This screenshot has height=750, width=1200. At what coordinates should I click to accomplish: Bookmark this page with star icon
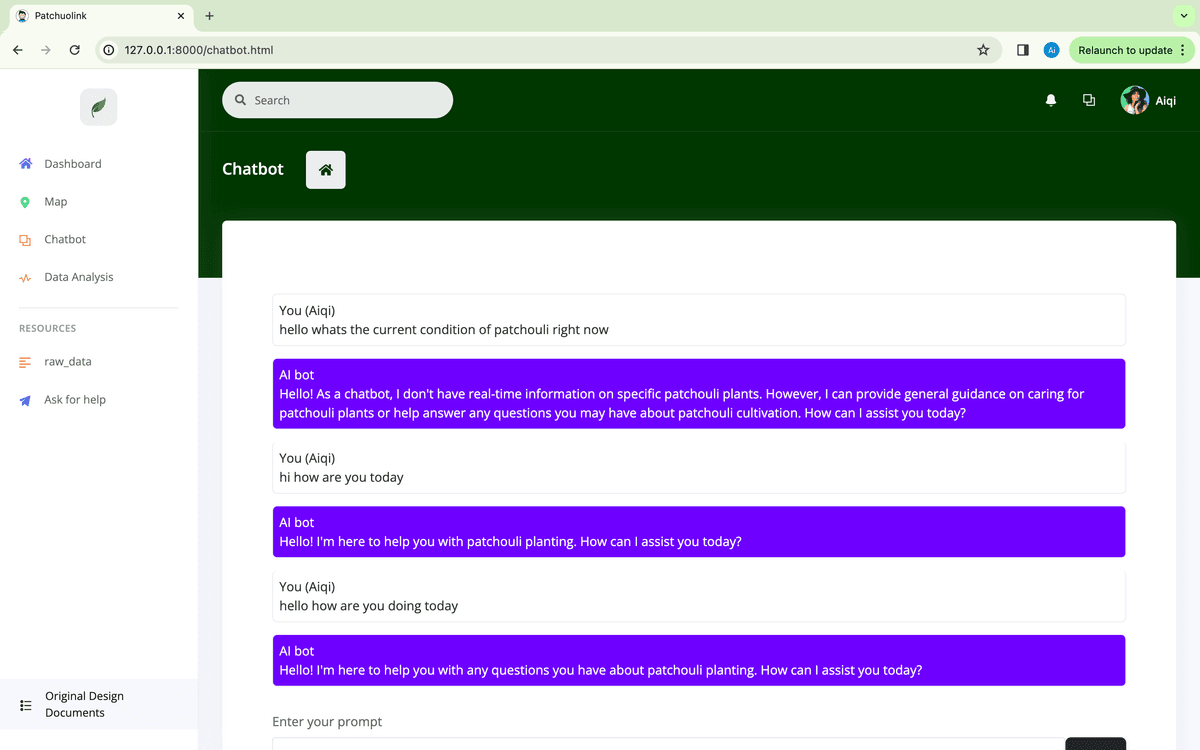click(x=983, y=50)
